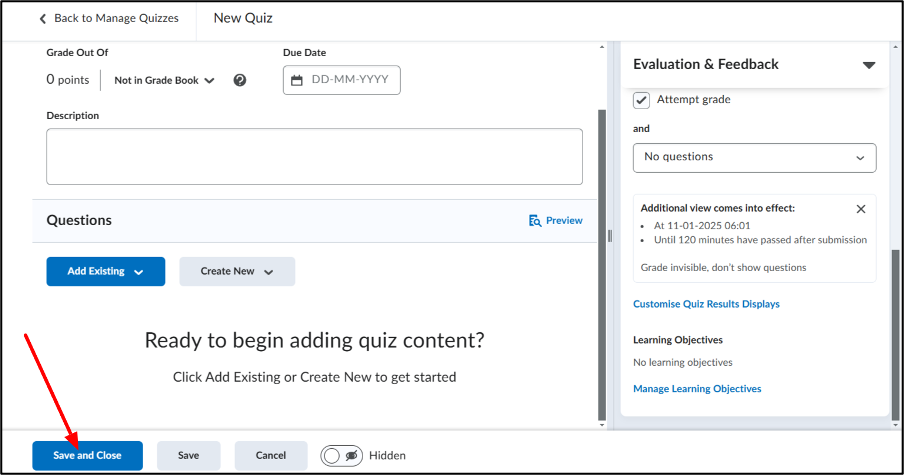Click the panel divider resize handle
Screen dimensions: 904x476
point(610,235)
